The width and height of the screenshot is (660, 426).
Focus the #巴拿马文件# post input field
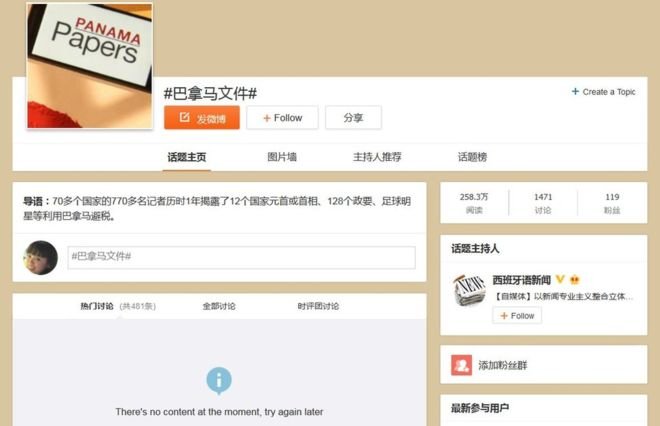click(241, 257)
